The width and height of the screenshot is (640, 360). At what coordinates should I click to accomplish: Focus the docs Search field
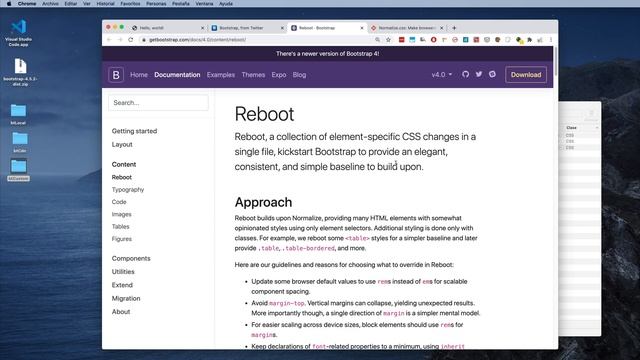pos(158,102)
